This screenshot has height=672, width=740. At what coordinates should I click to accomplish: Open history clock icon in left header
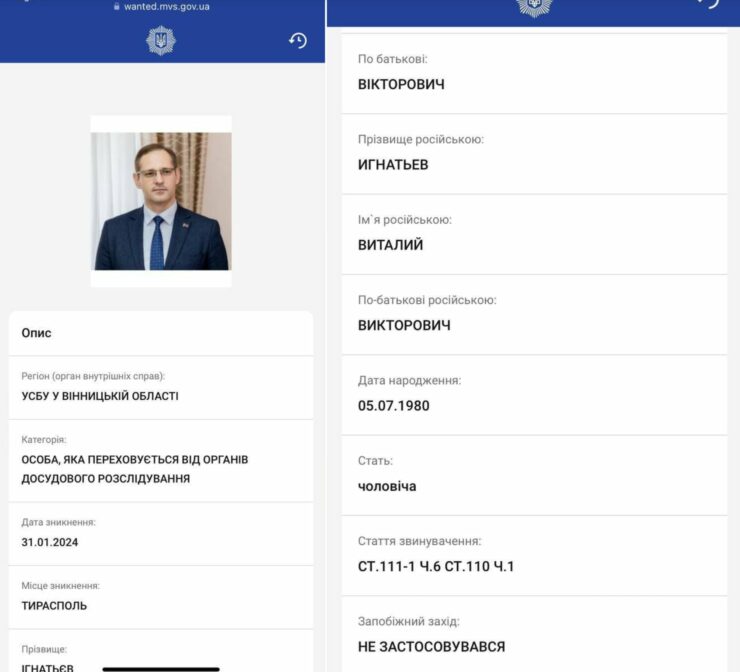tap(298, 41)
